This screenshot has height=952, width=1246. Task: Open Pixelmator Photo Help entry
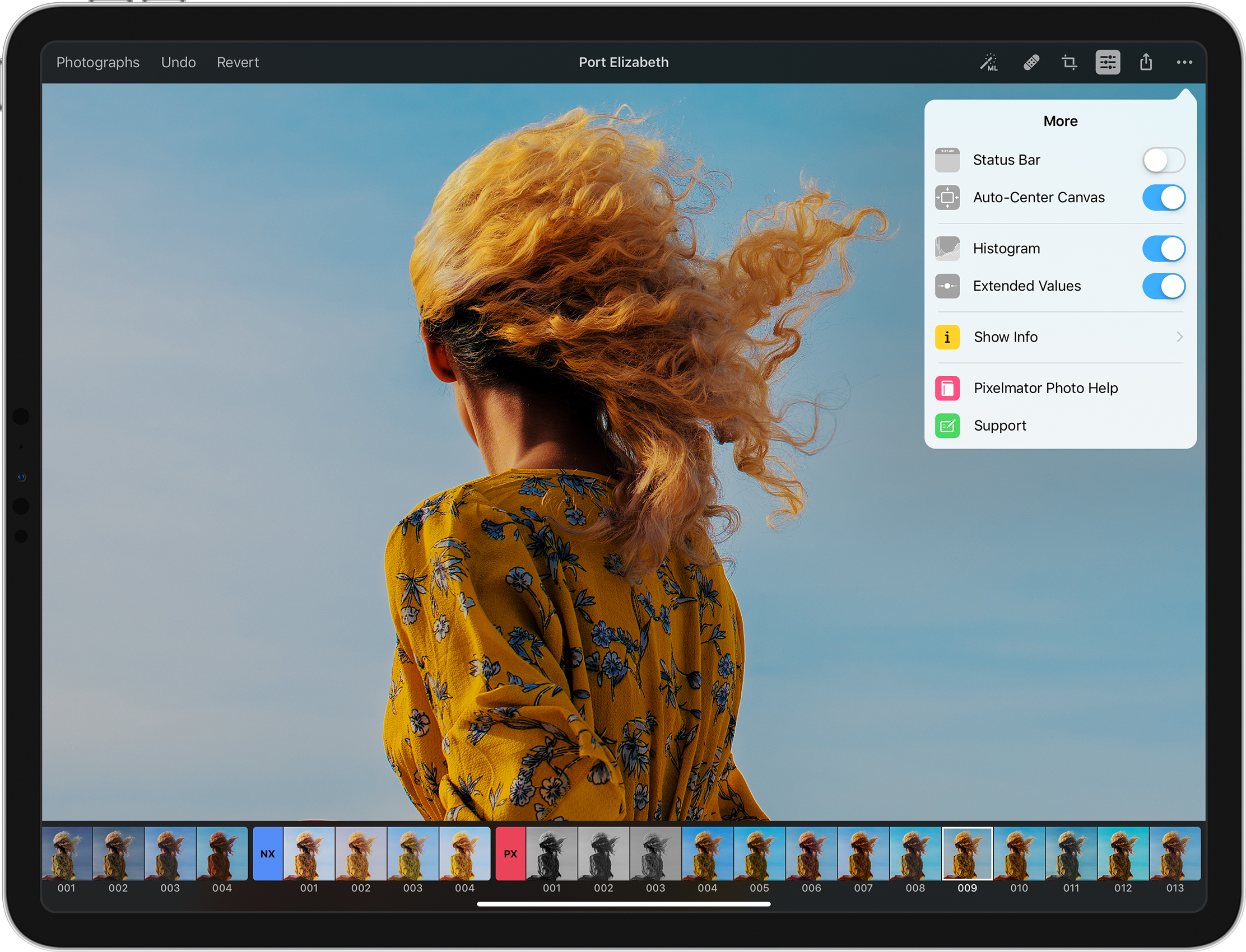(x=1060, y=388)
